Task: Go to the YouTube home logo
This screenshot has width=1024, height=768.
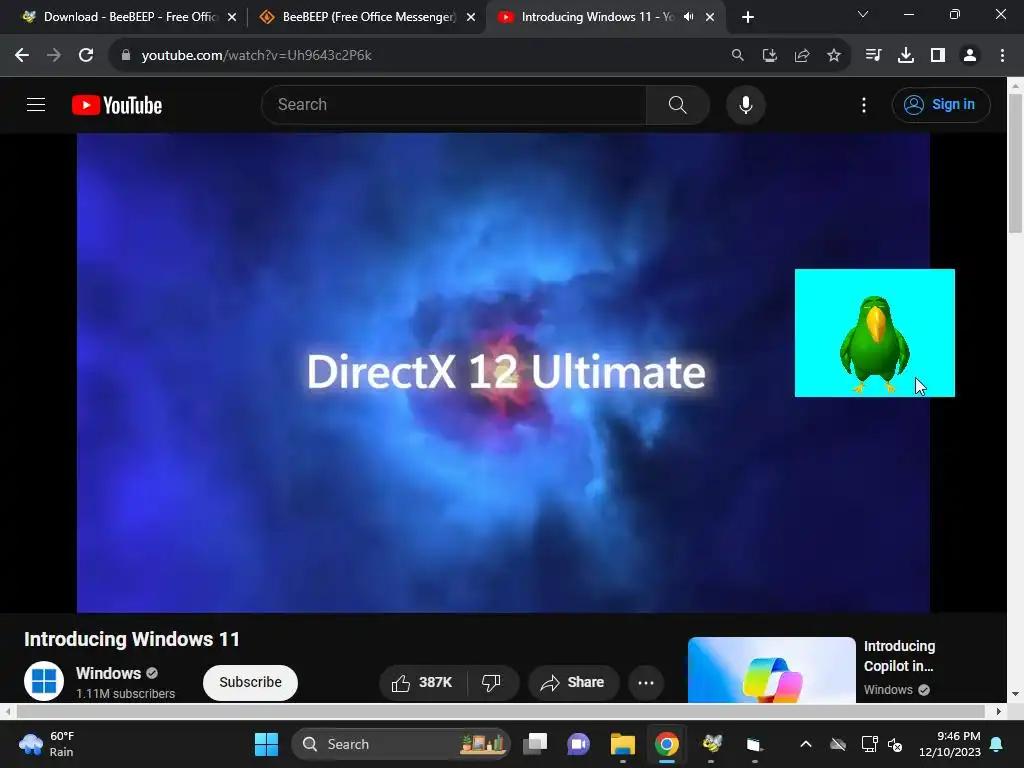Action: 117,105
